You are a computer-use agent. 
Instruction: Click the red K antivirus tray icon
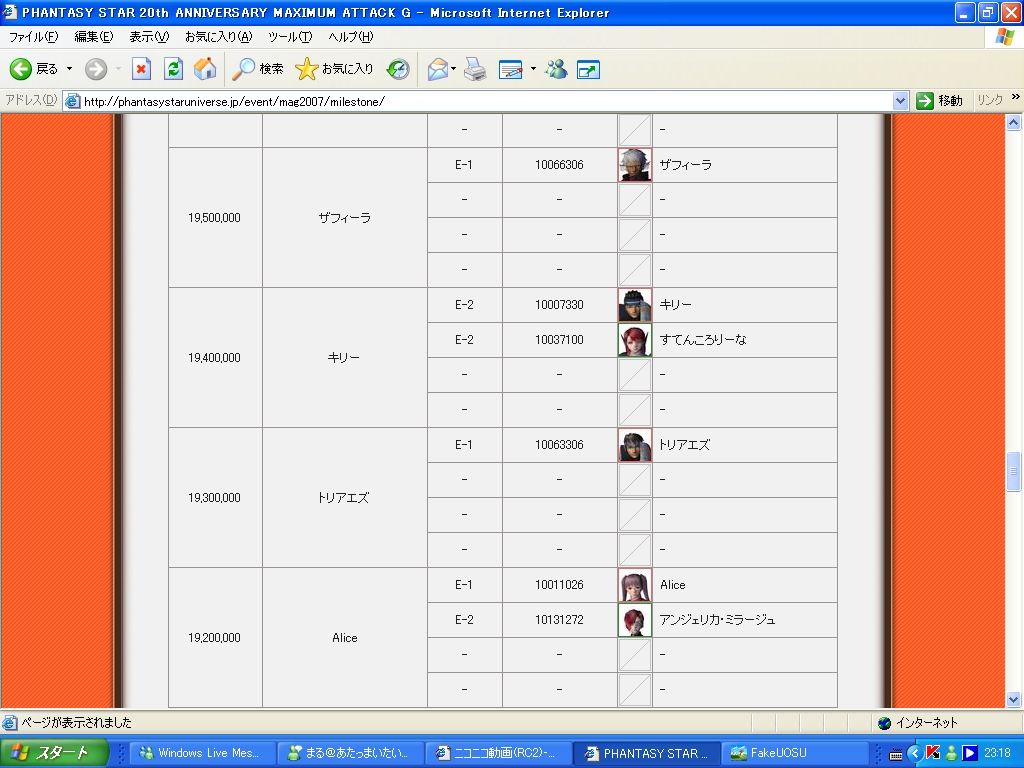pos(933,753)
